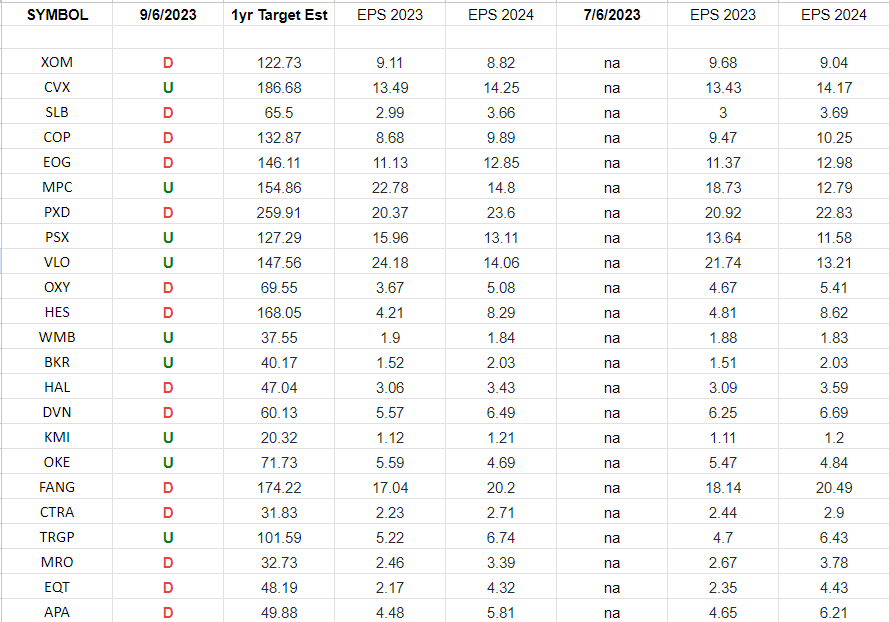The width and height of the screenshot is (889, 622).
Task: Click the HES symbol cell
Action: click(x=57, y=312)
